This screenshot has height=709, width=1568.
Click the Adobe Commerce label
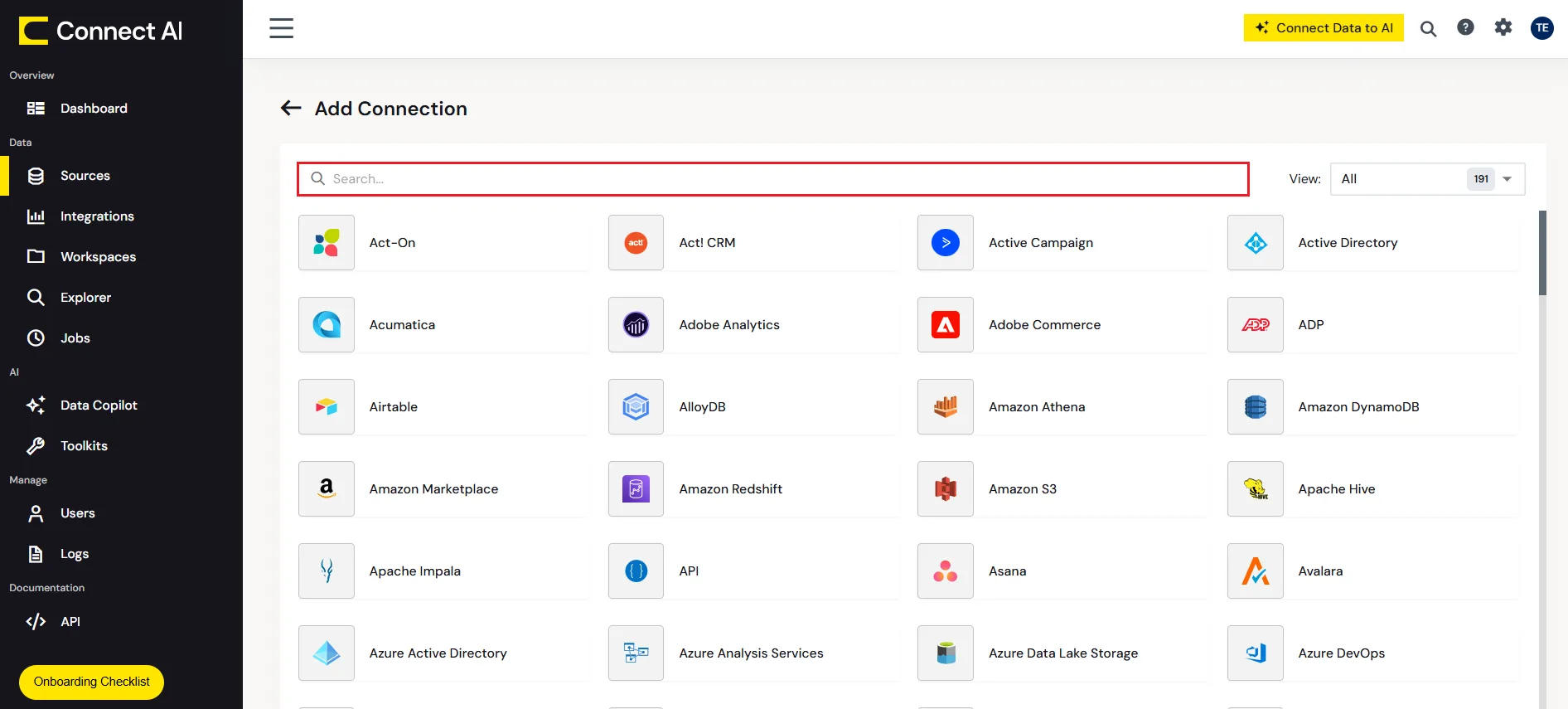pos(1044,325)
